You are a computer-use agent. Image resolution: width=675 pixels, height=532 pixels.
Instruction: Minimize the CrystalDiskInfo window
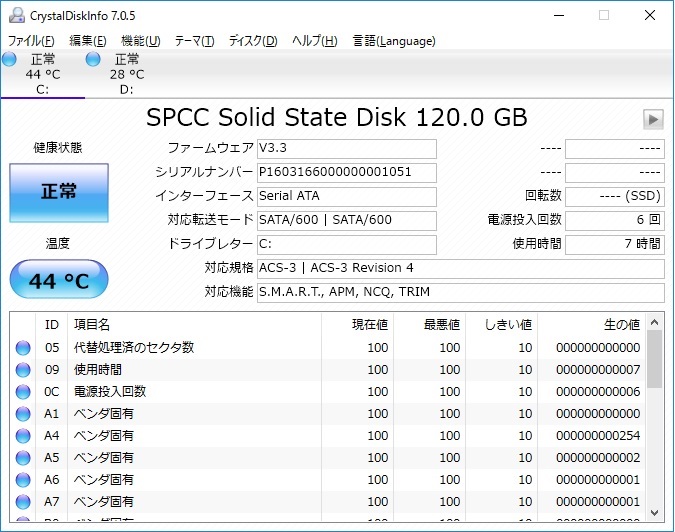tap(559, 15)
